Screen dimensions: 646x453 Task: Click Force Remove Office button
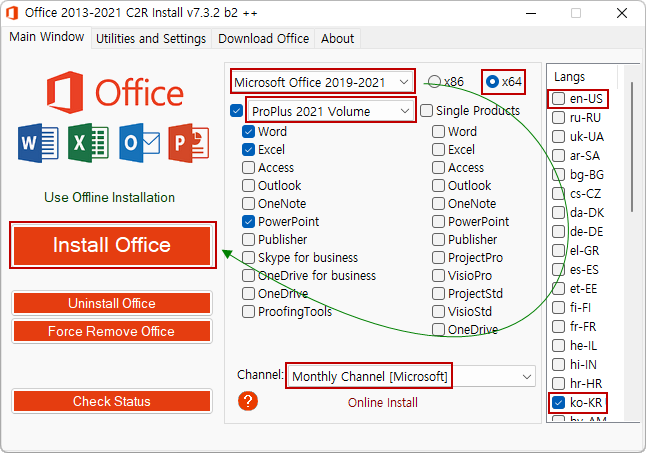tap(112, 331)
